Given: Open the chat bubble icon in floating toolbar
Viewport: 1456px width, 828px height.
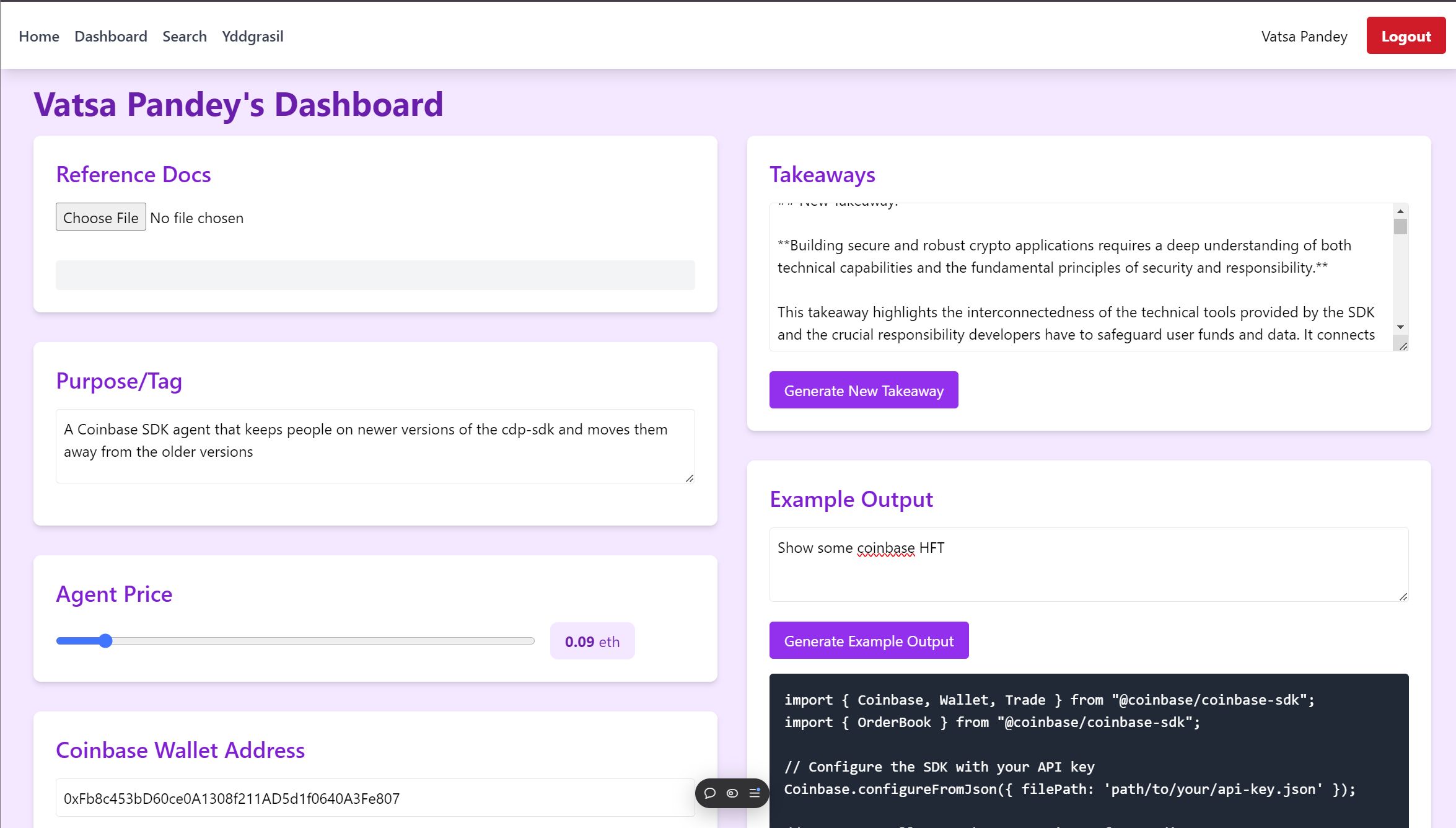Looking at the screenshot, I should tap(710, 793).
